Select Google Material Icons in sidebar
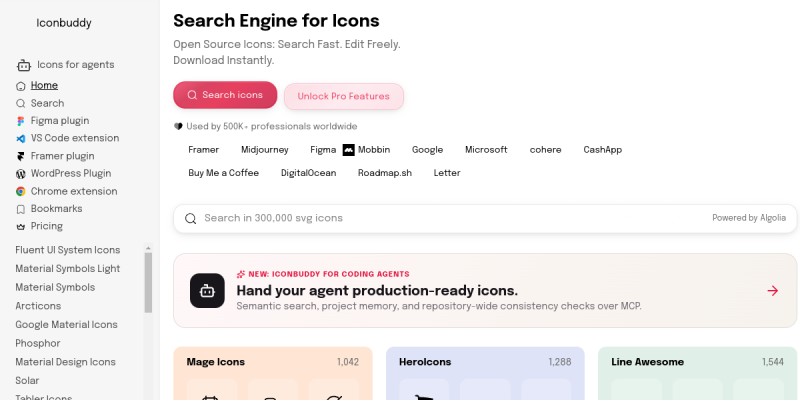800x400 pixels. pyautogui.click(x=66, y=324)
